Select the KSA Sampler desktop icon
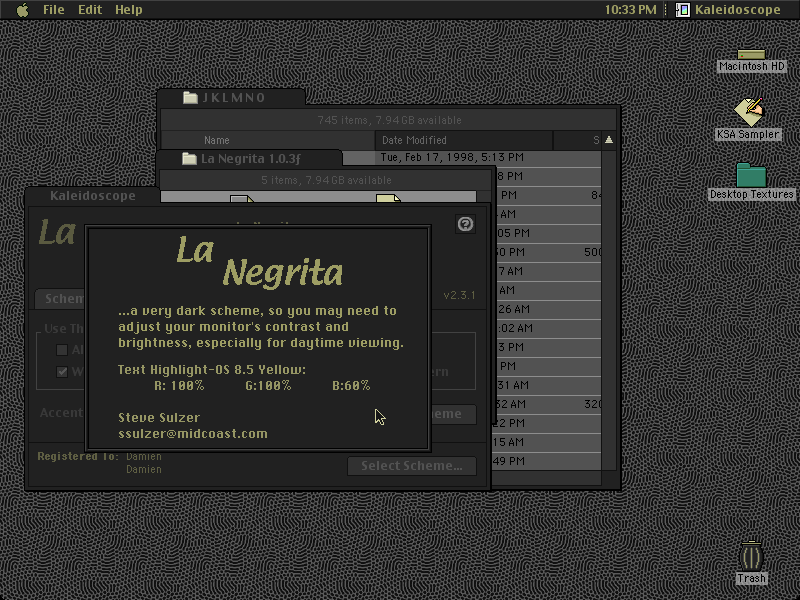Image resolution: width=800 pixels, height=600 pixels. [748, 111]
